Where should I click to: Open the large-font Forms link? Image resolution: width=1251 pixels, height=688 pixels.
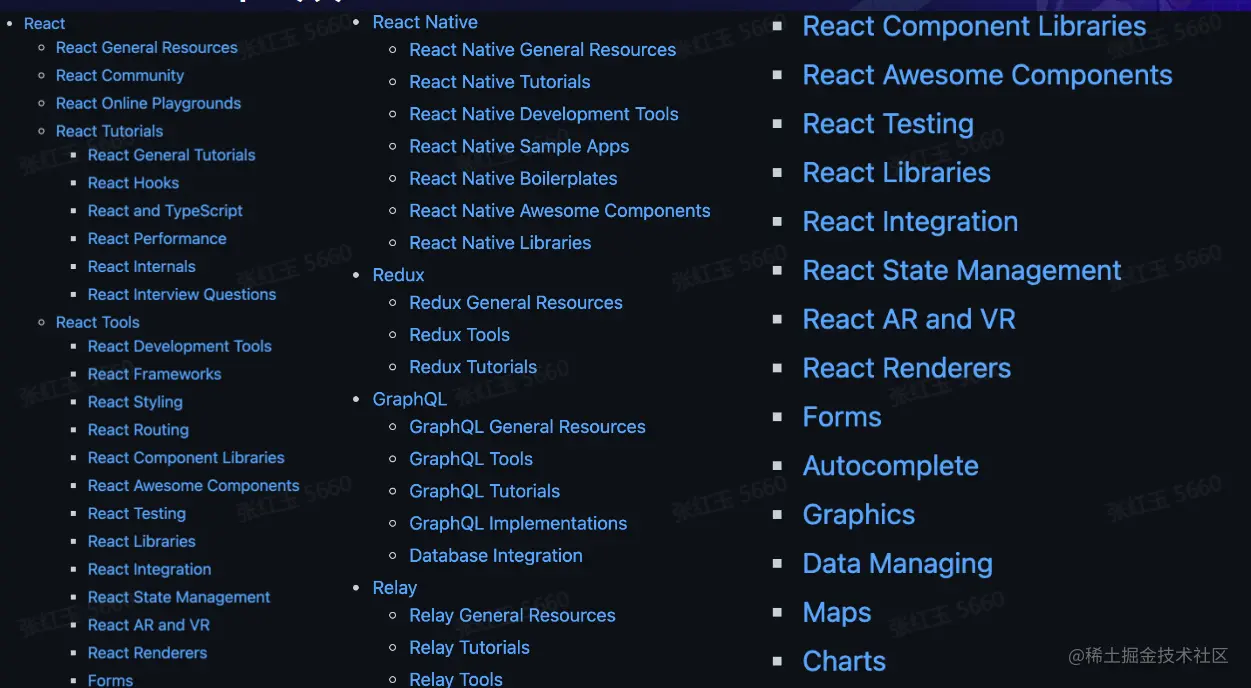click(x=842, y=418)
